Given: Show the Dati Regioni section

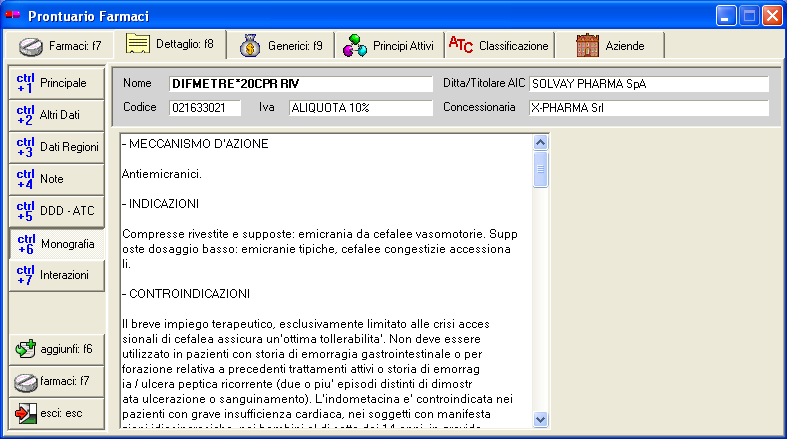Looking at the screenshot, I should [x=56, y=147].
